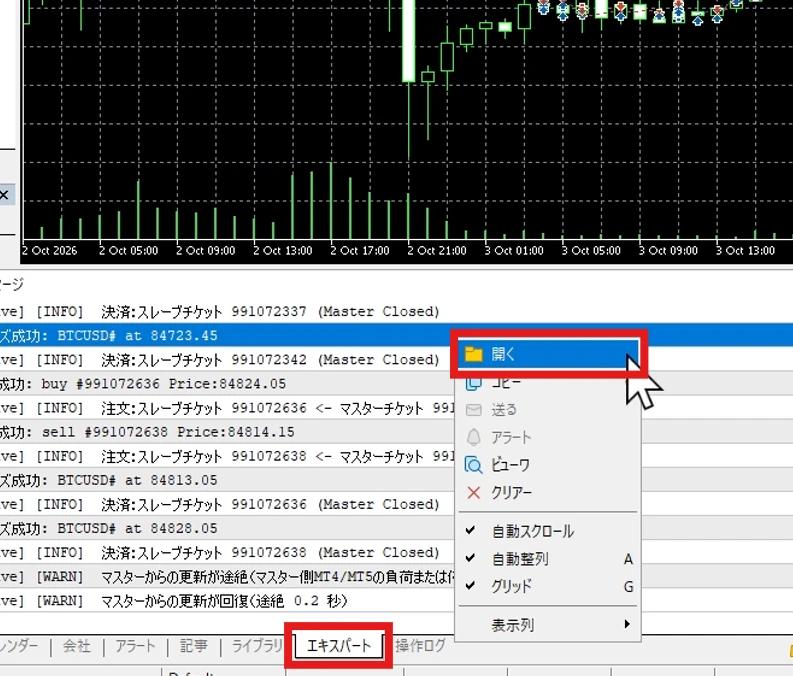
Task: Select log row BTCUSD# at 84813.05
Action: 227,480
